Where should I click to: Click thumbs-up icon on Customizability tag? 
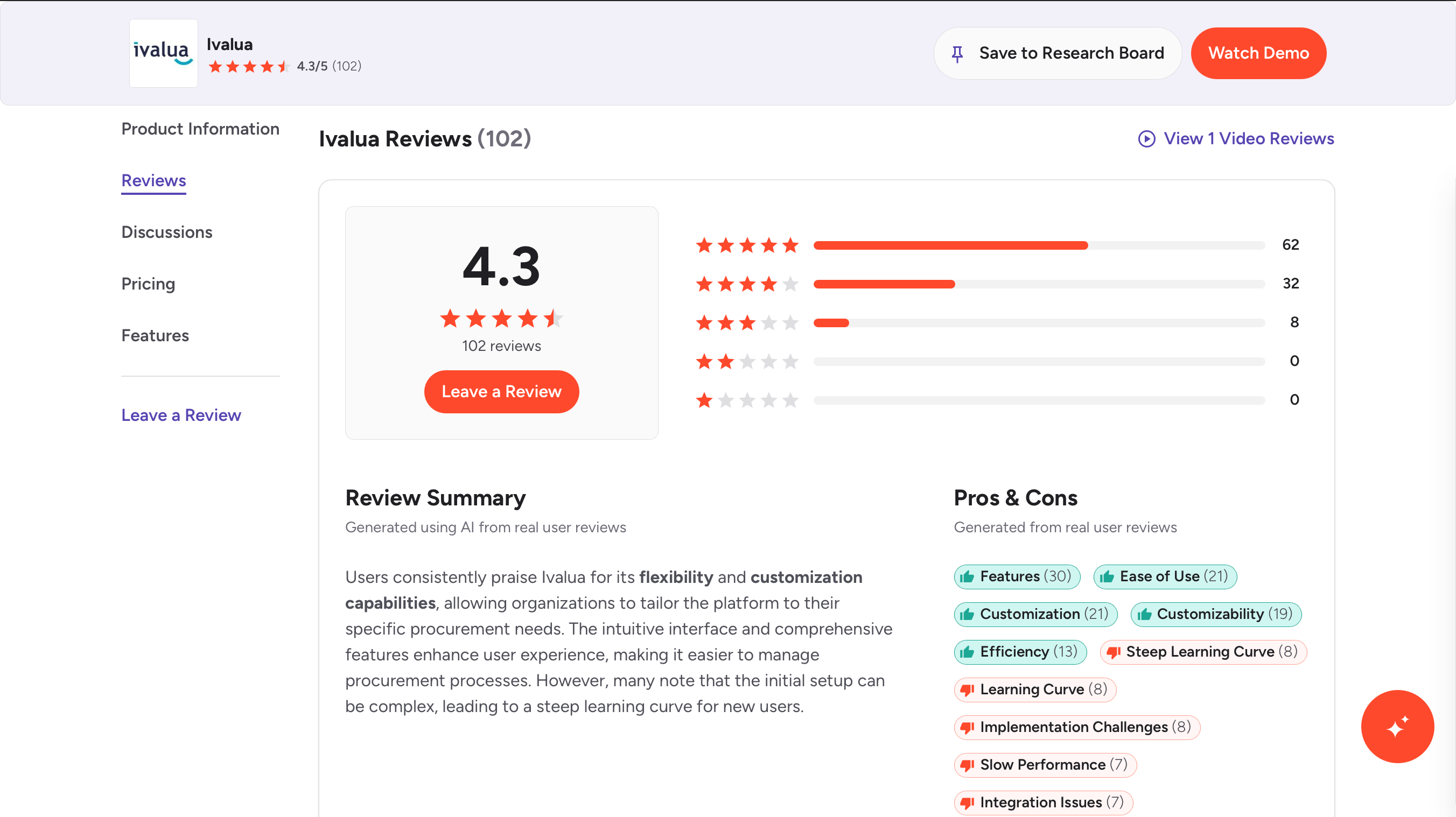point(1144,614)
